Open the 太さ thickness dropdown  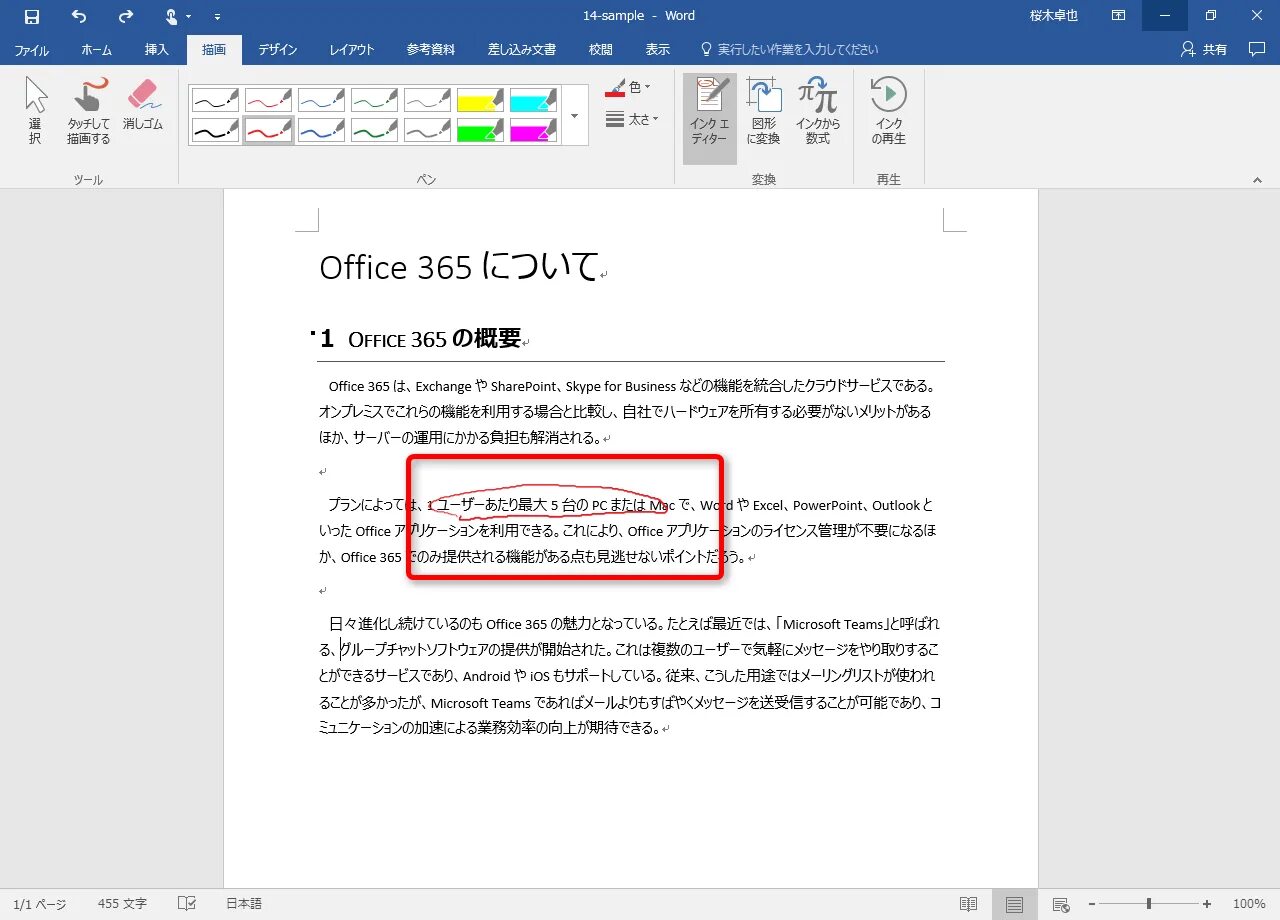coord(632,119)
